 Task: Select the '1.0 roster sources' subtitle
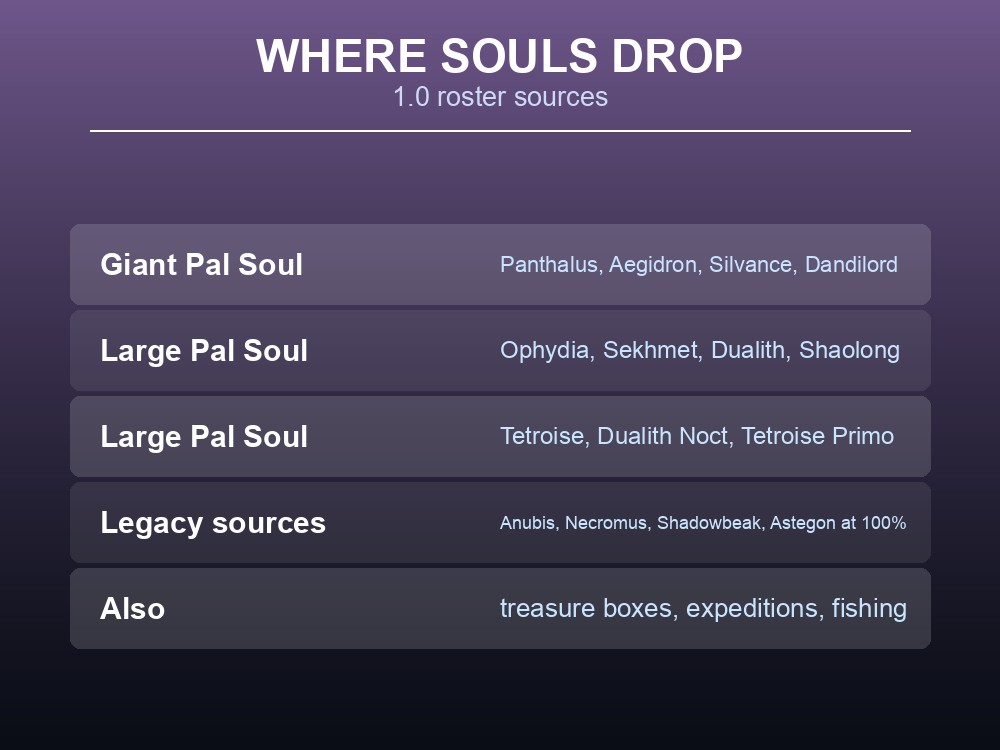pos(500,97)
